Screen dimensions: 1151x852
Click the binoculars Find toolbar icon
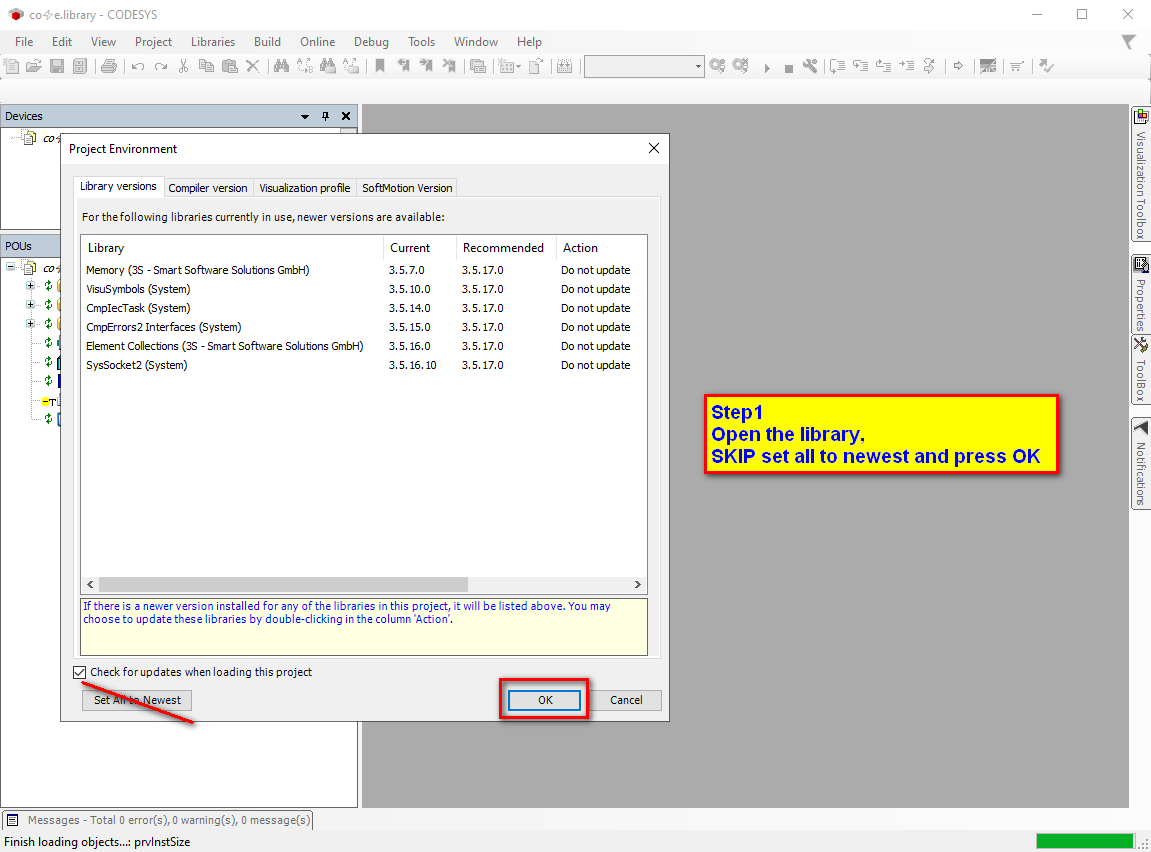point(281,66)
